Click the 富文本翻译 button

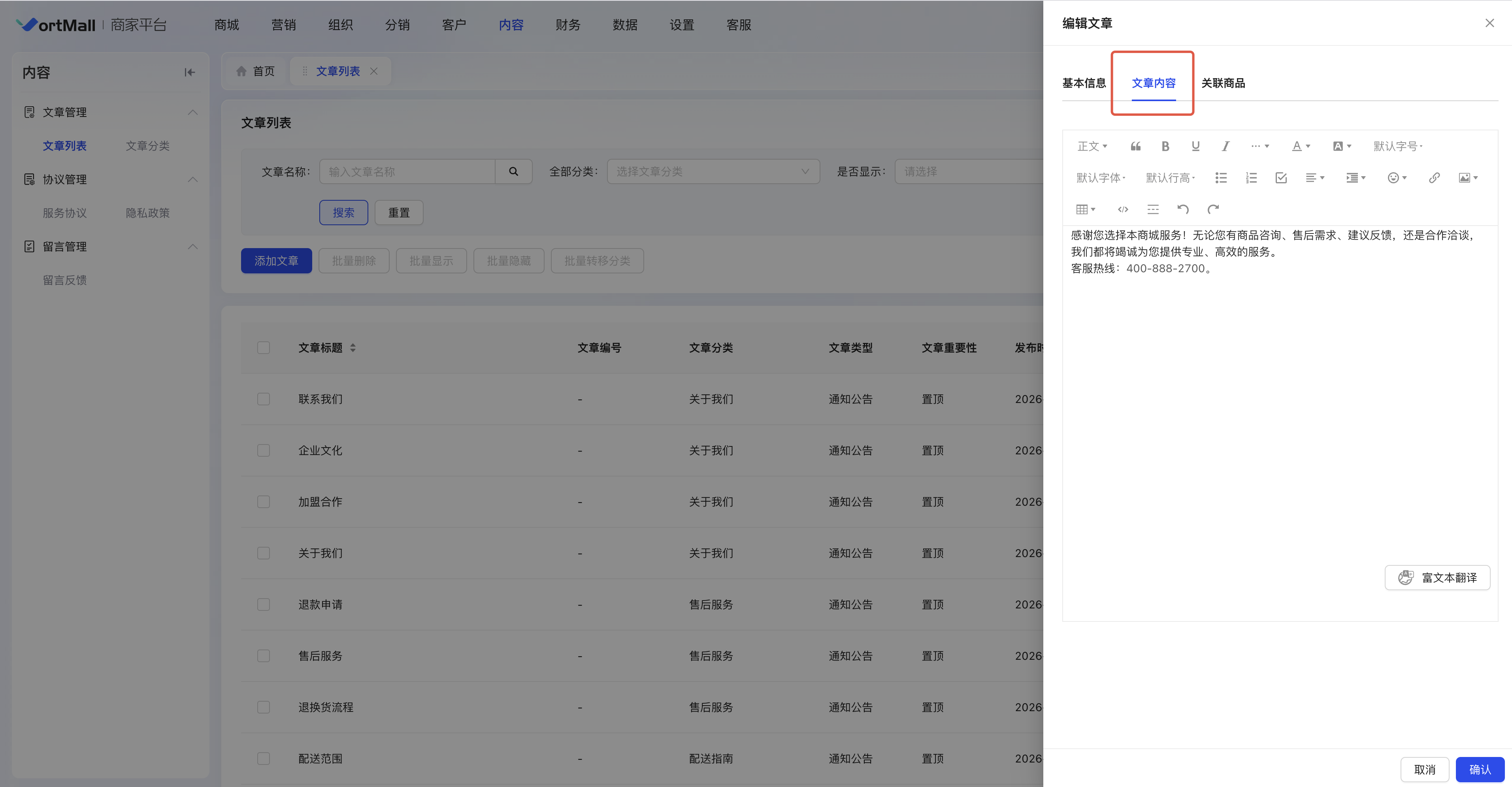[1437, 578]
